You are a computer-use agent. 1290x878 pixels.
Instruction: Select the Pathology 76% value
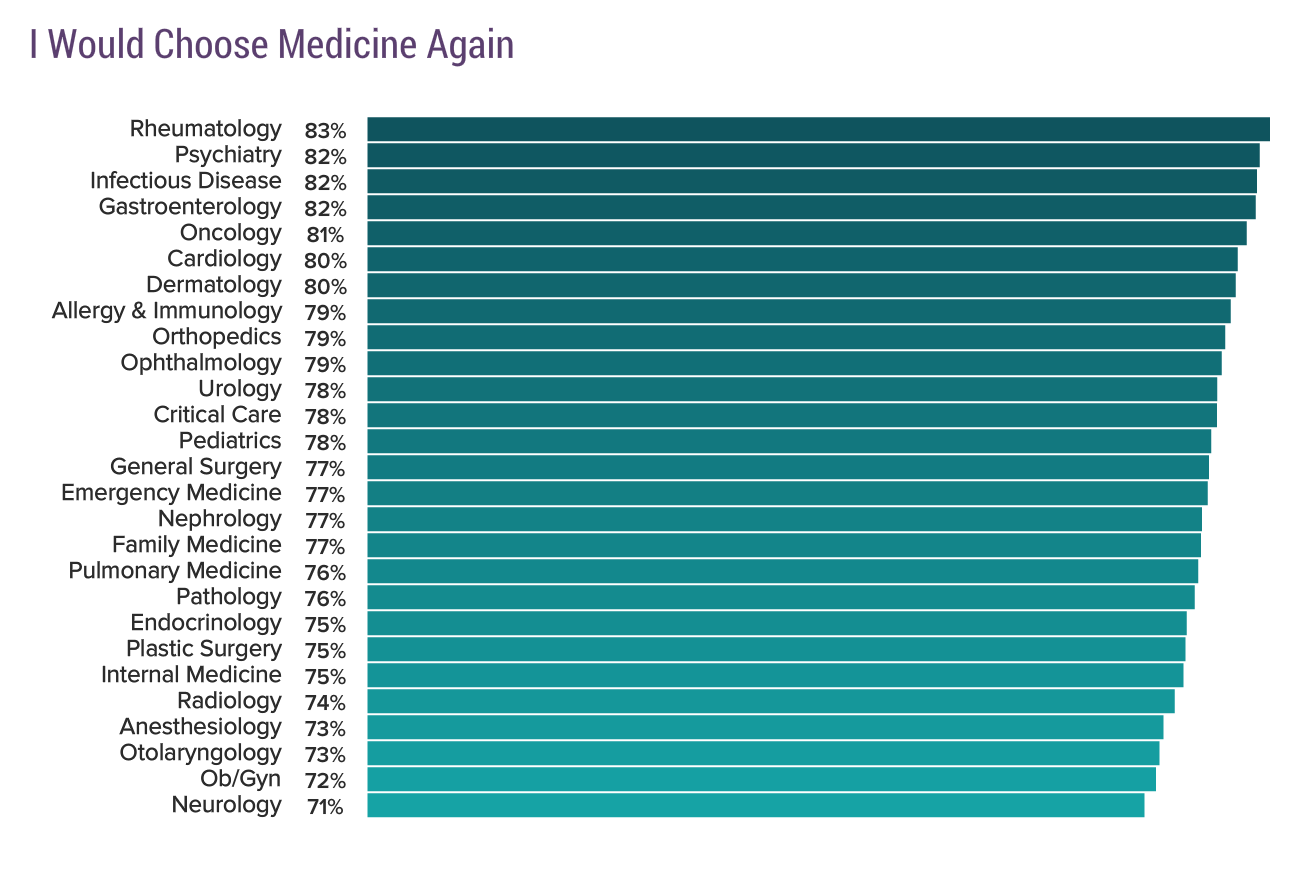(325, 599)
